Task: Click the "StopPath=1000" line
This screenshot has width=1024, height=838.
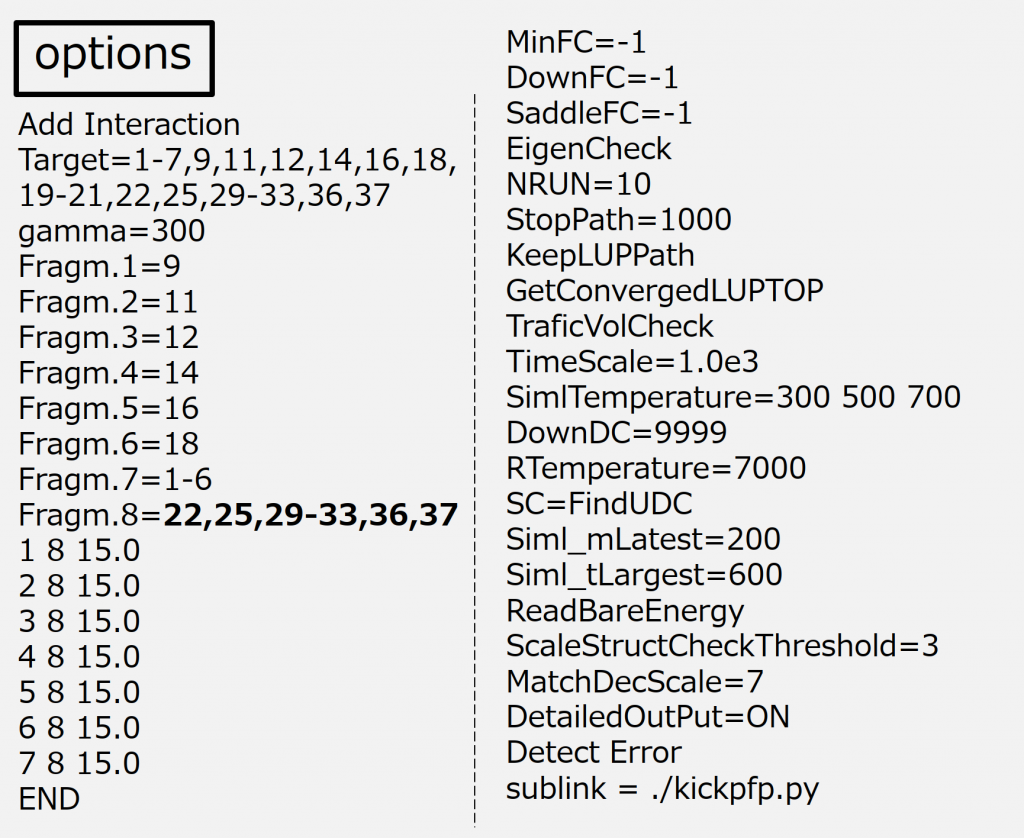Action: click(619, 219)
